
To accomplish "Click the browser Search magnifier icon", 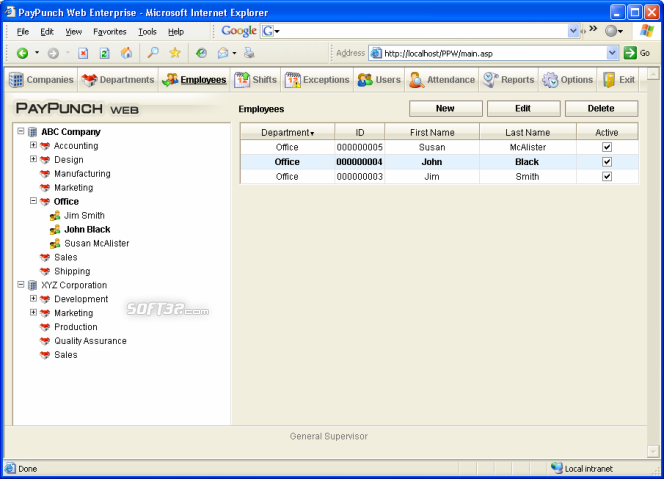I will coord(152,53).
